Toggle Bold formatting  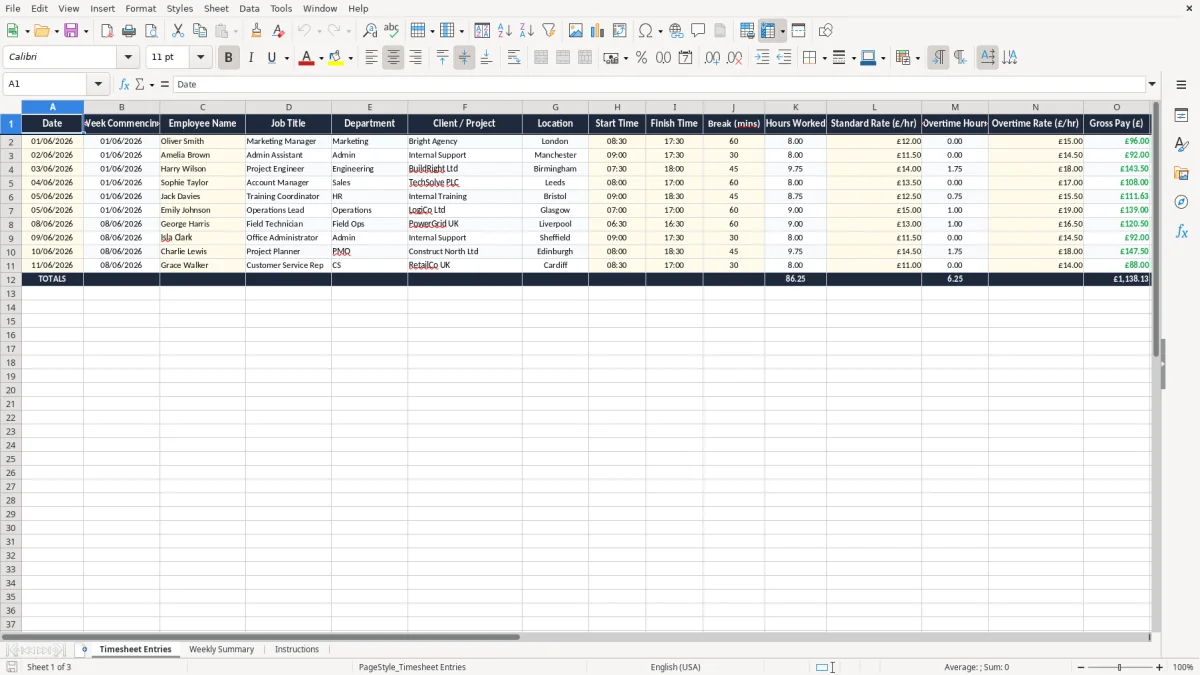coord(229,58)
